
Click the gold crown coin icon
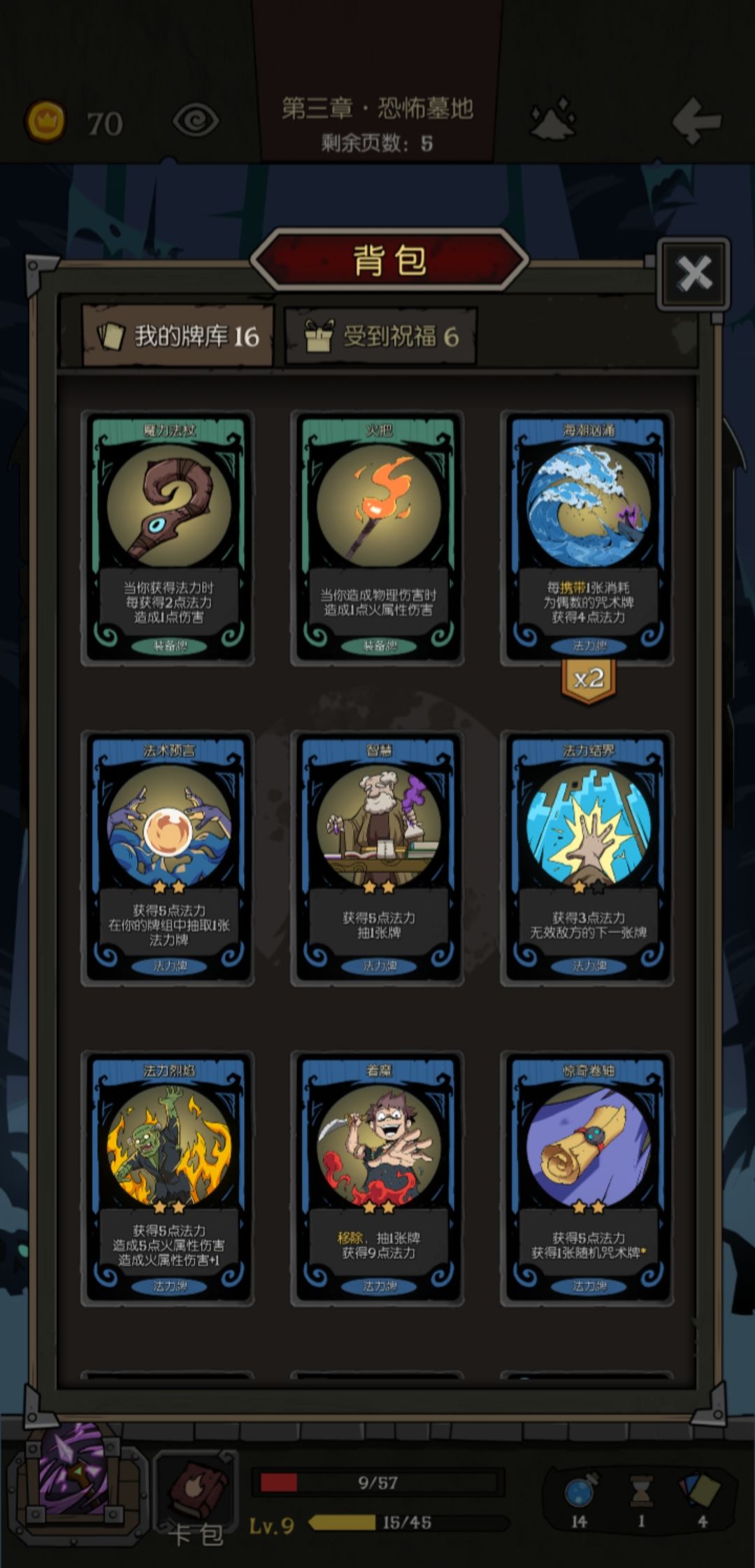[45, 122]
